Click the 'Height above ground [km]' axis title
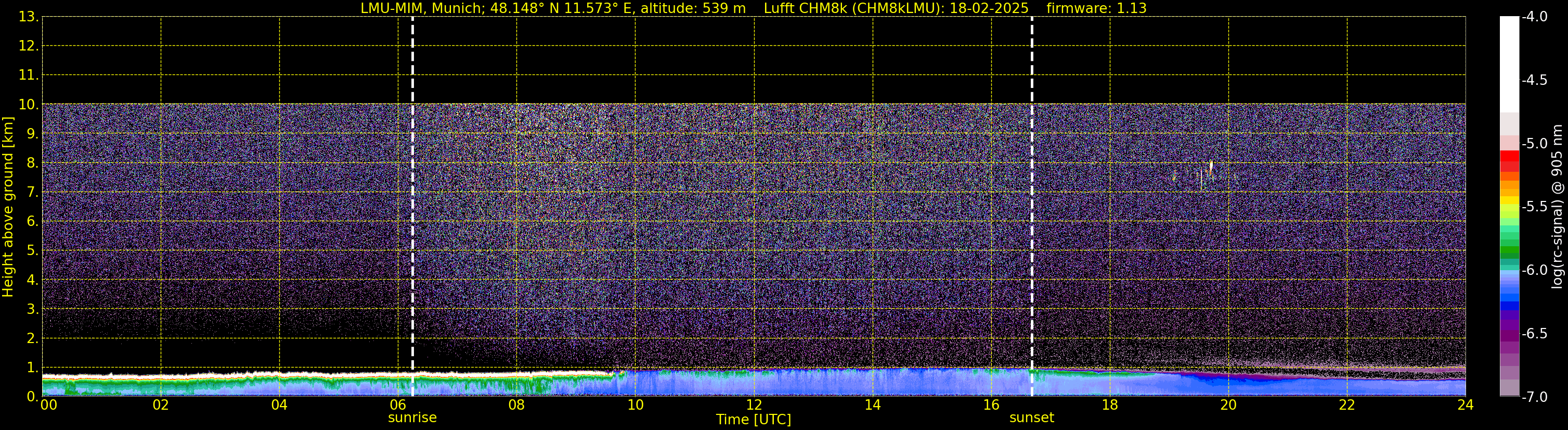This screenshot has width=1568, height=430. coord(8,207)
